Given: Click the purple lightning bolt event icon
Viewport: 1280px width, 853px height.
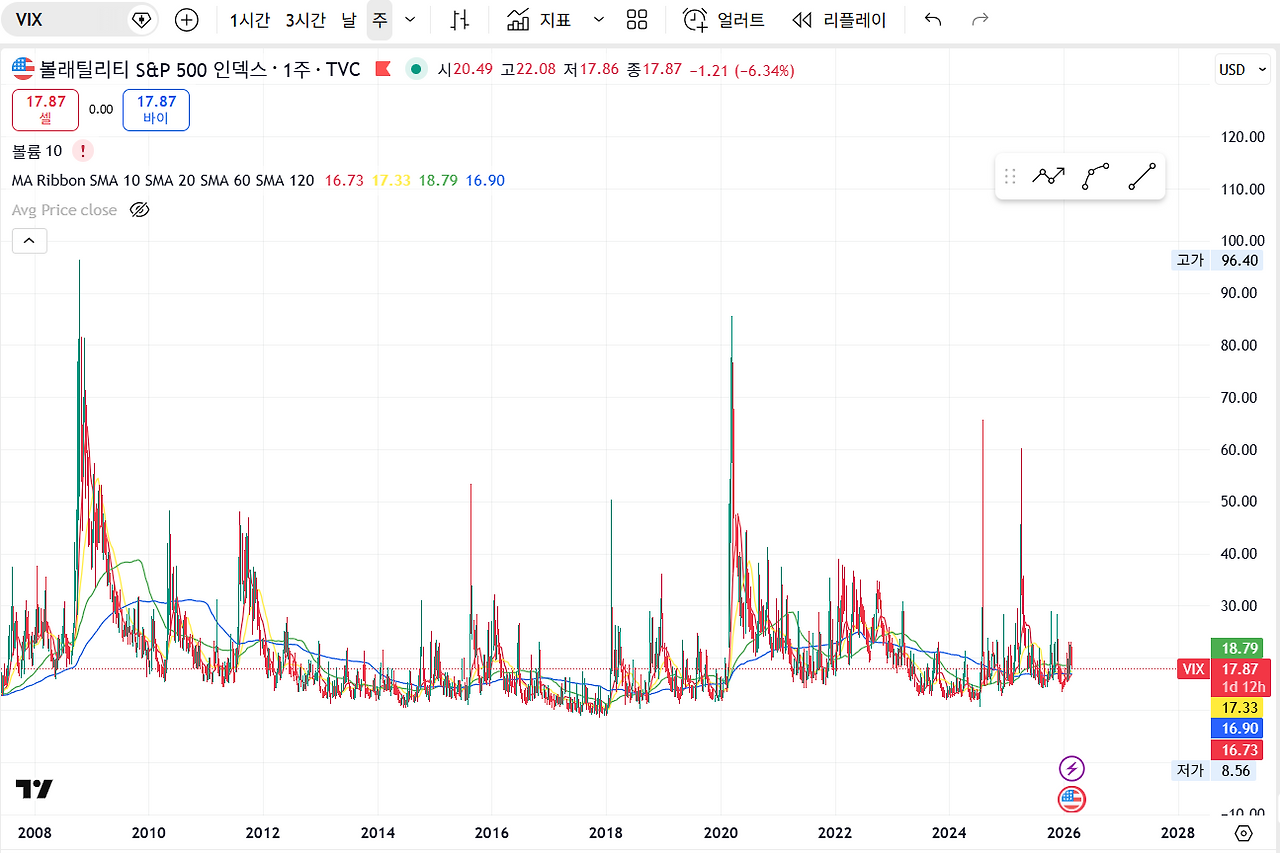Looking at the screenshot, I should tap(1072, 768).
